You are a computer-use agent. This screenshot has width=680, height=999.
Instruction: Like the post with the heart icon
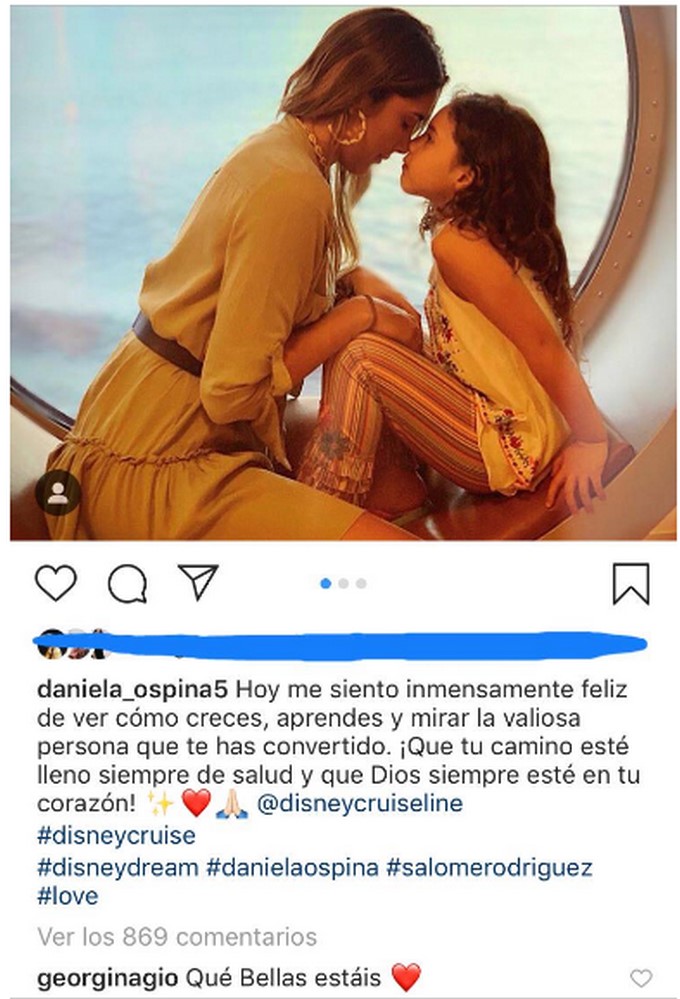click(x=56, y=582)
